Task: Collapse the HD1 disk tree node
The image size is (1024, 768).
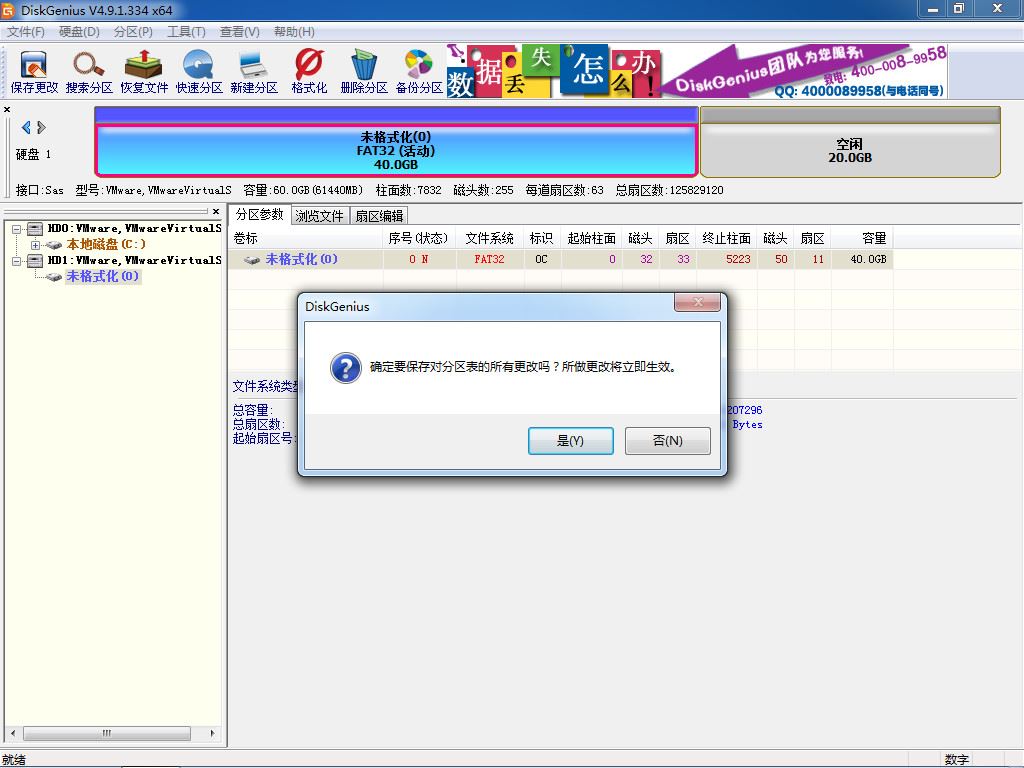Action: [x=17, y=261]
